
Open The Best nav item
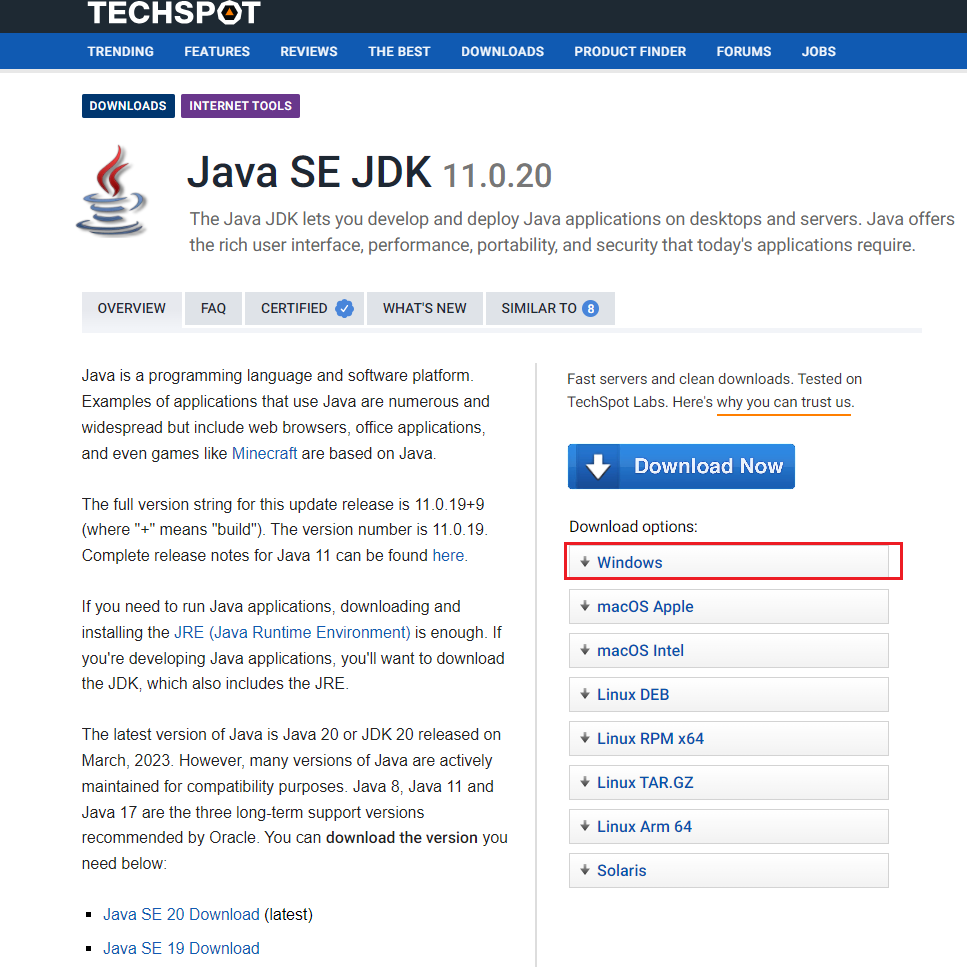pyautogui.click(x=399, y=52)
